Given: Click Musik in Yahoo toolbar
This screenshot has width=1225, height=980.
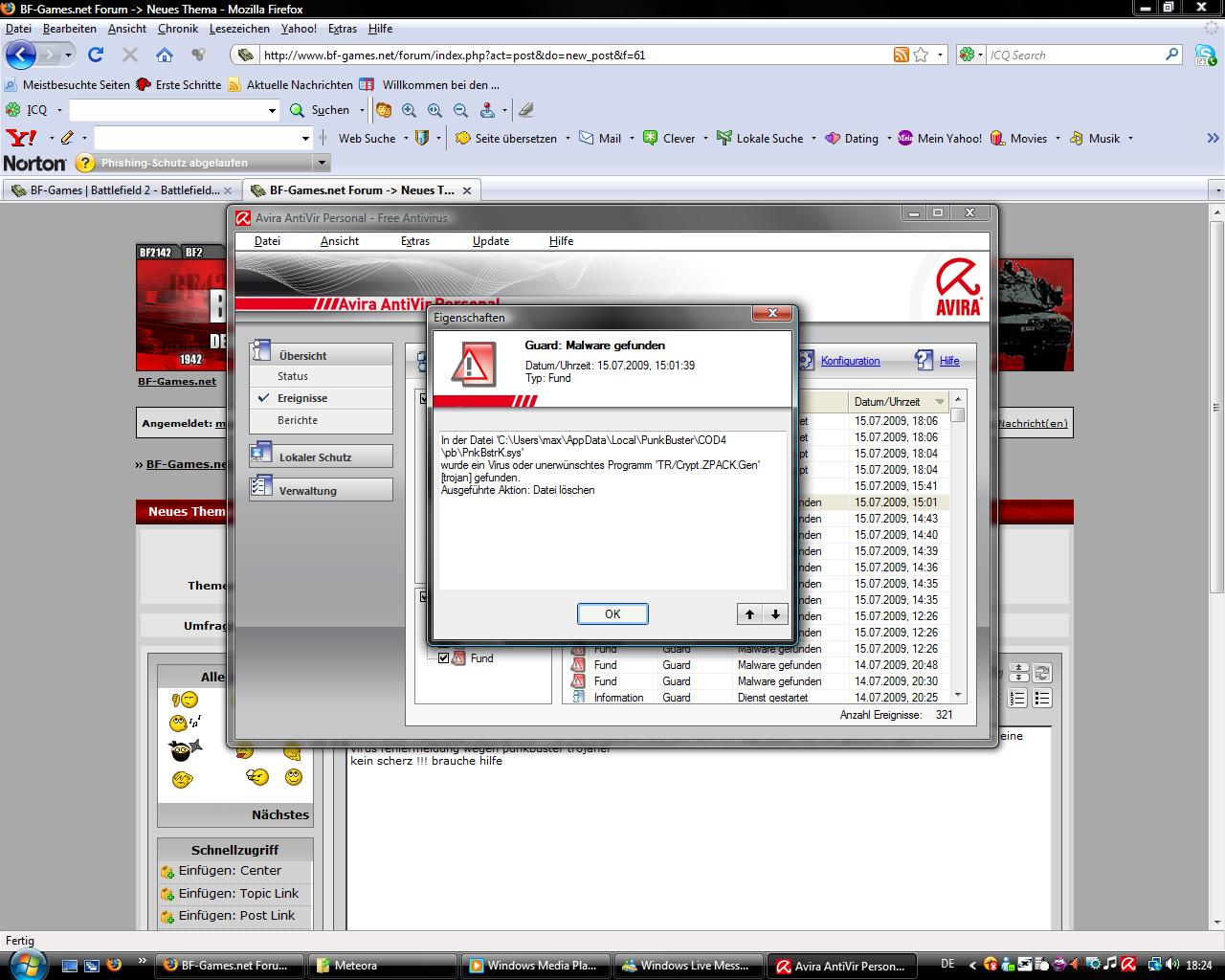Looking at the screenshot, I should coord(1095,138).
